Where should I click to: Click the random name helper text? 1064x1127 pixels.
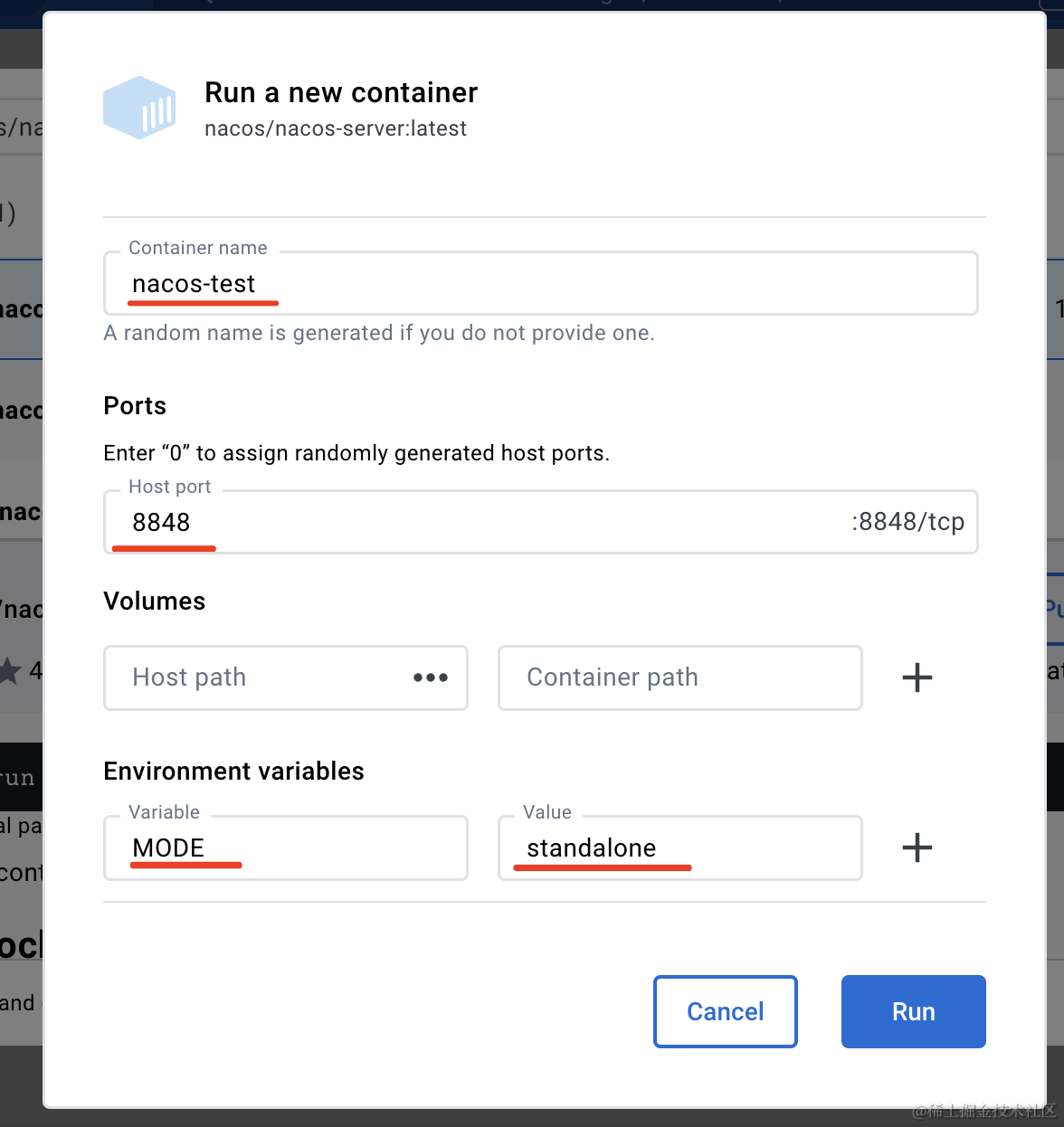click(x=379, y=333)
